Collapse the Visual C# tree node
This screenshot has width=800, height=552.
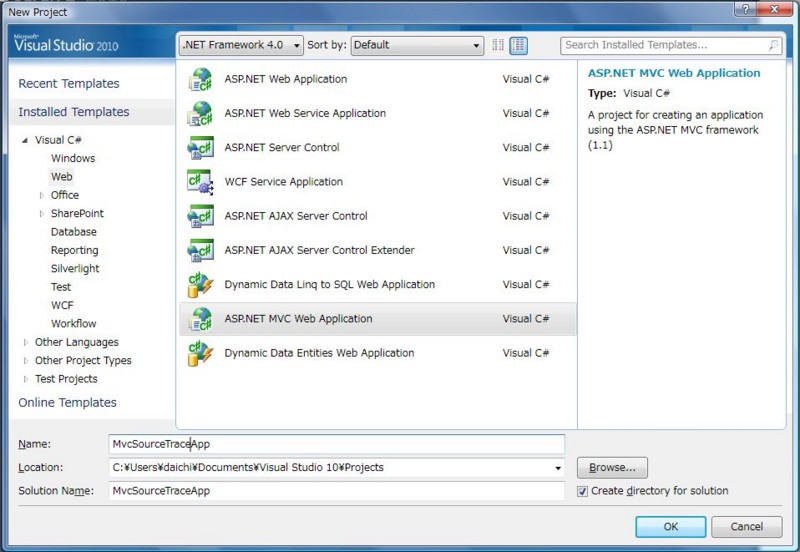tap(24, 140)
